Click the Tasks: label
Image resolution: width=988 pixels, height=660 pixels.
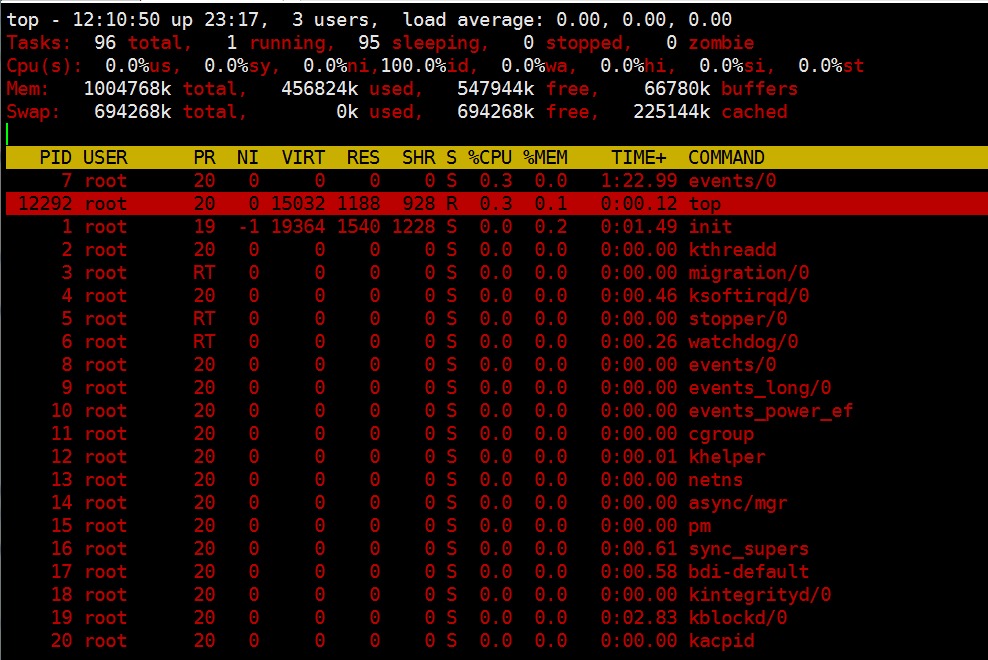(x=39, y=43)
